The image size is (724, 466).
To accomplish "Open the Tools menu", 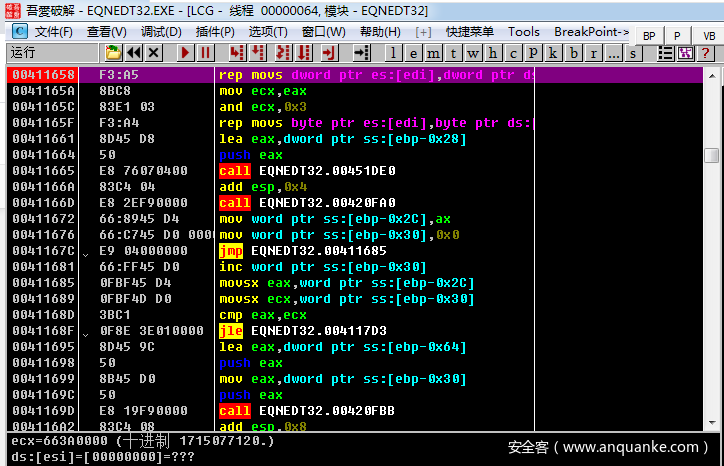I will (x=523, y=31).
